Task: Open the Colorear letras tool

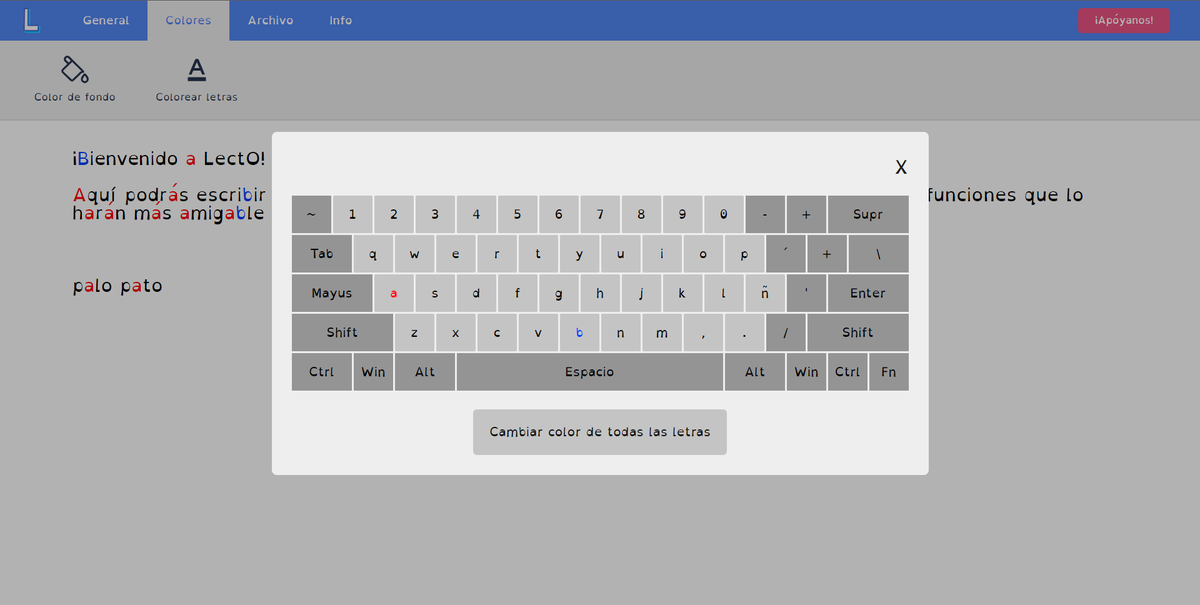Action: (x=197, y=80)
